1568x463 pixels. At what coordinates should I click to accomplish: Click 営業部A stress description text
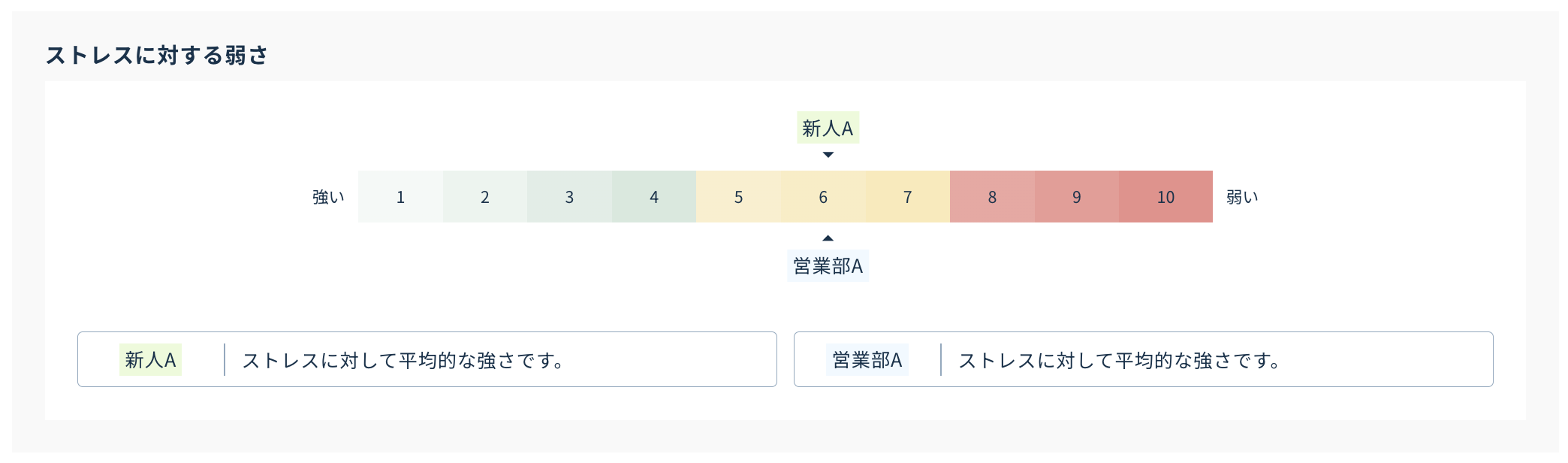1120,360
